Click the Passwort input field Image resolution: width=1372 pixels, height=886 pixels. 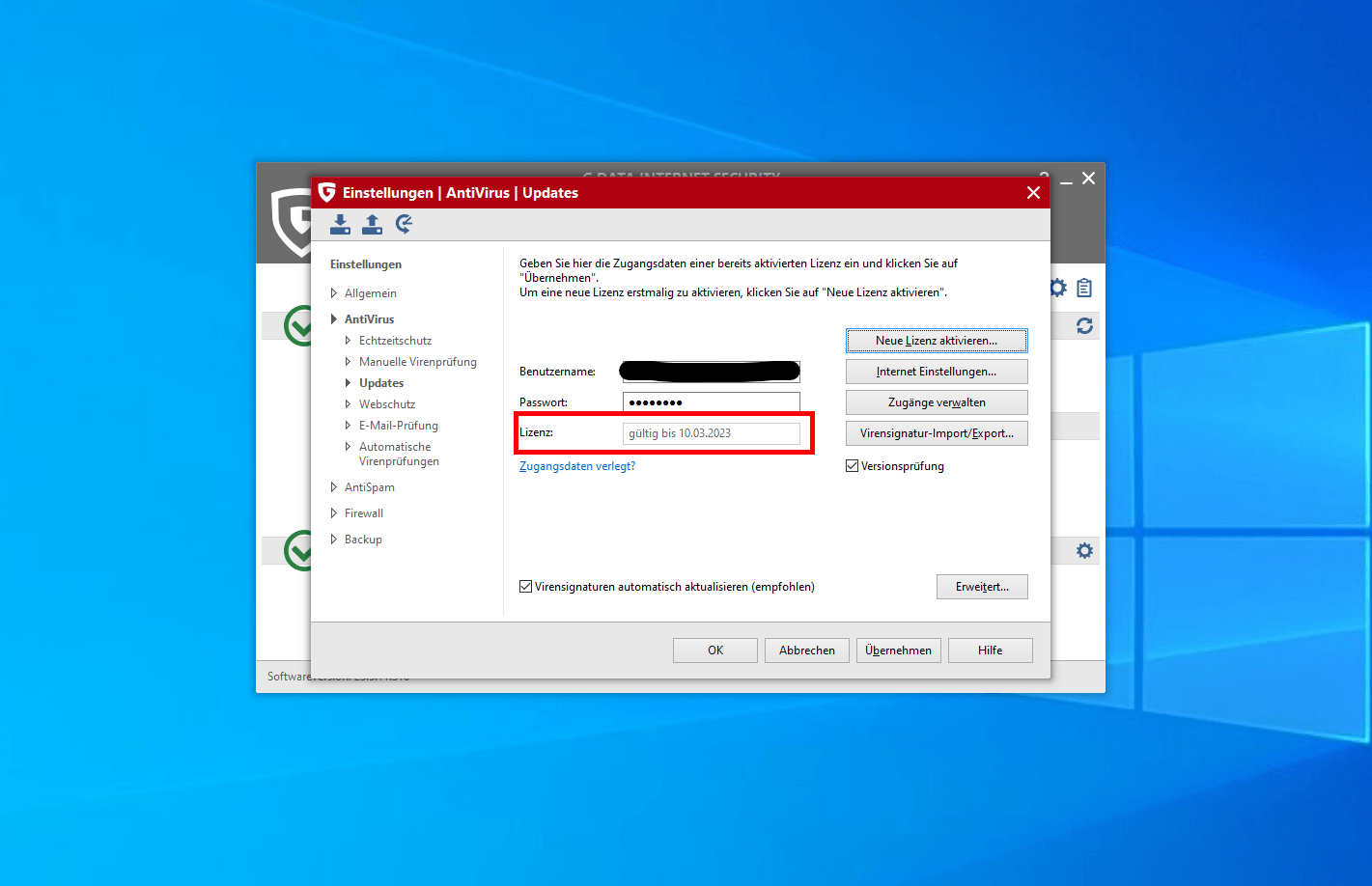click(x=711, y=402)
